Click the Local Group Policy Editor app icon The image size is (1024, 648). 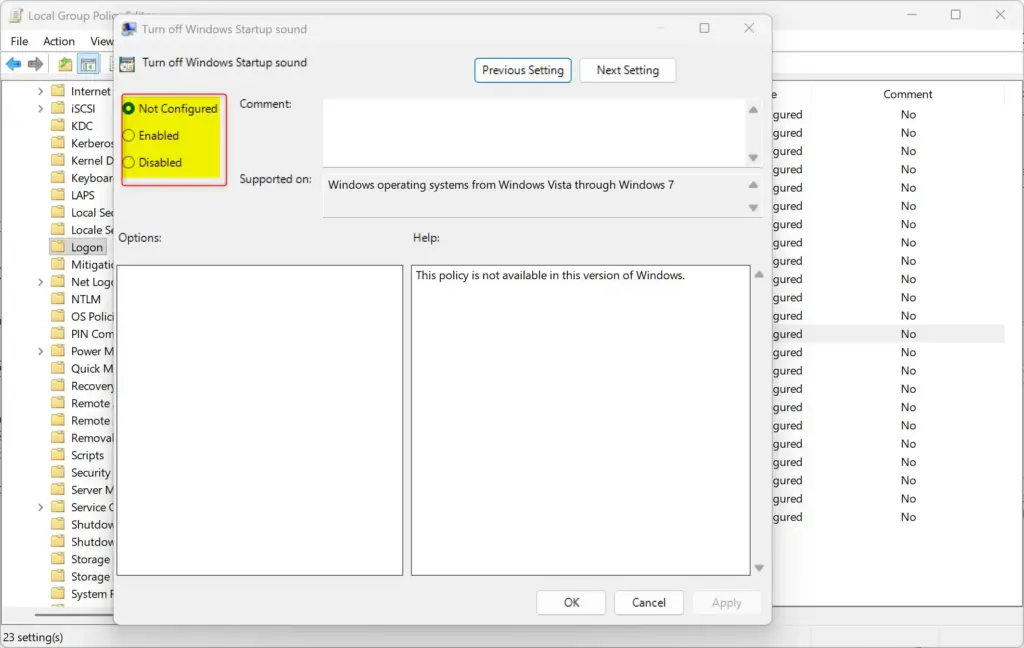coord(16,15)
